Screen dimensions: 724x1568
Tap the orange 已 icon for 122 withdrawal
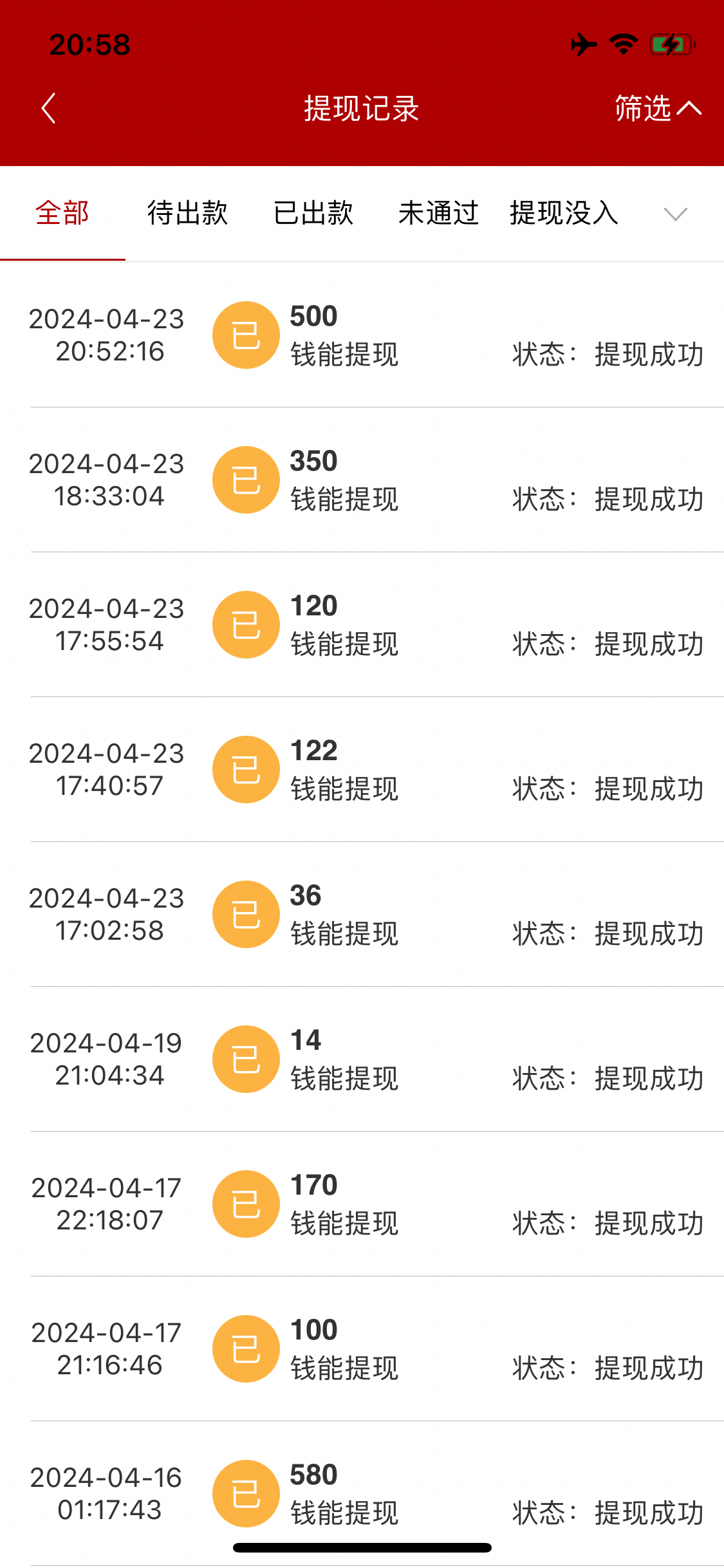click(246, 770)
